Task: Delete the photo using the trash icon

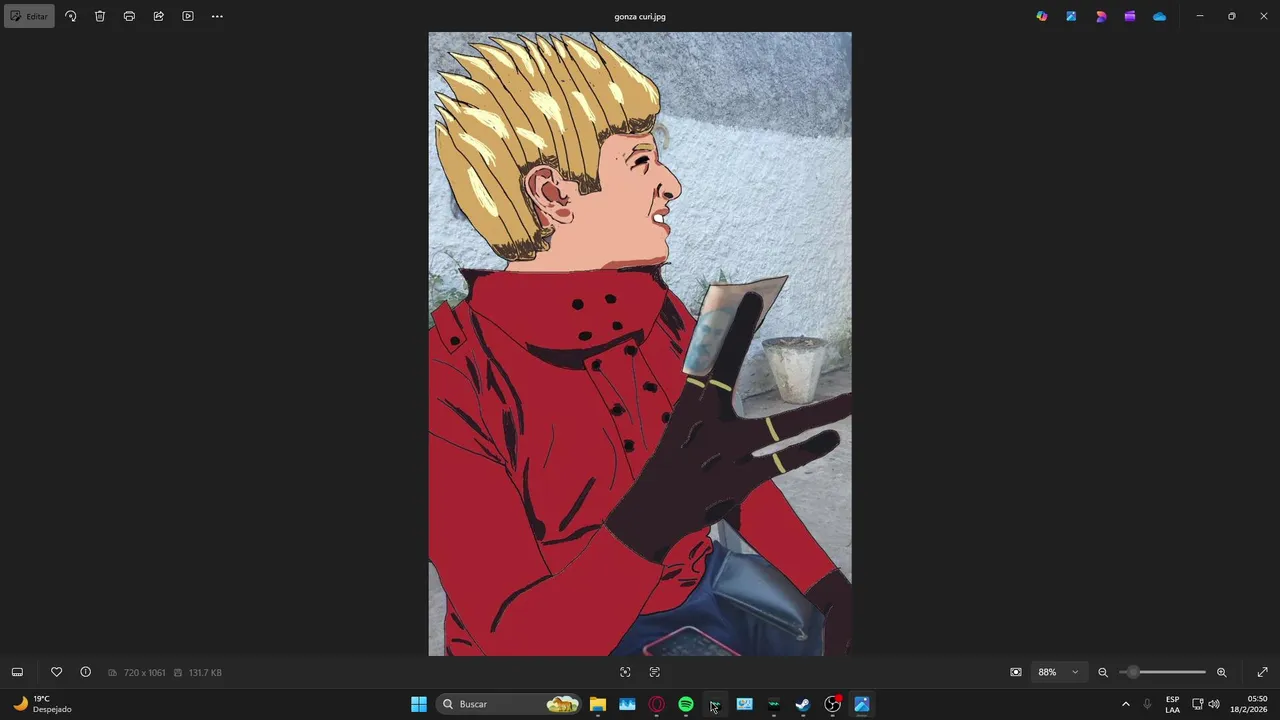Action: pyautogui.click(x=100, y=16)
